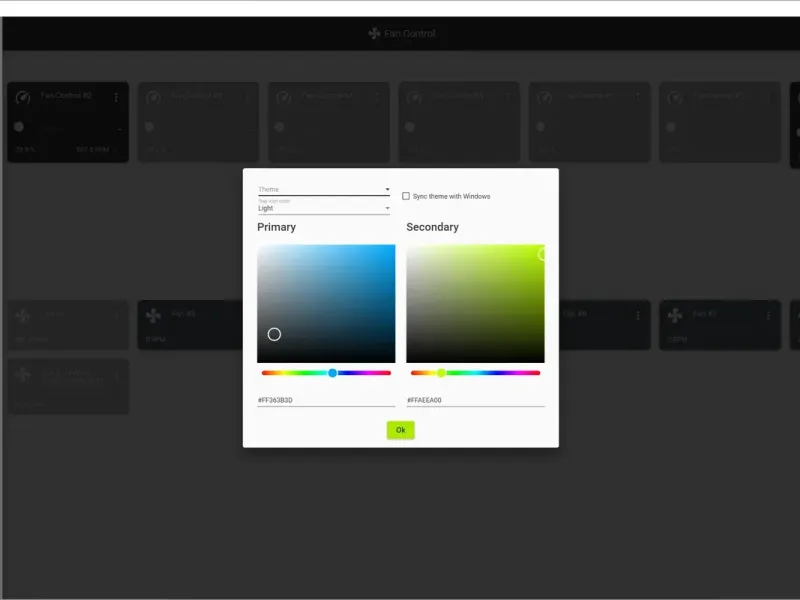Click the fan icon on Fan #3 card
The width and height of the screenshot is (800, 600).
[x=153, y=316]
